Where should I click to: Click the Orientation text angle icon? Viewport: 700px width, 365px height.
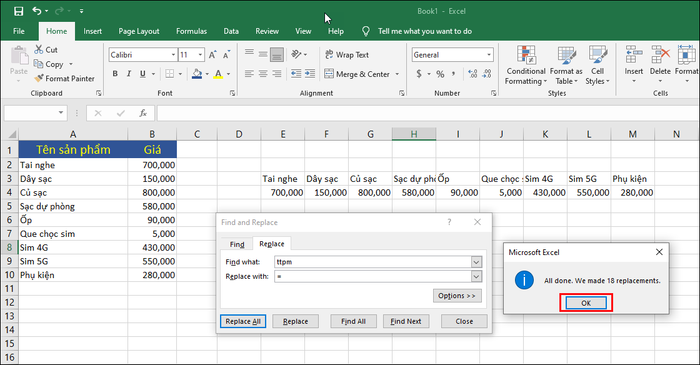click(296, 54)
